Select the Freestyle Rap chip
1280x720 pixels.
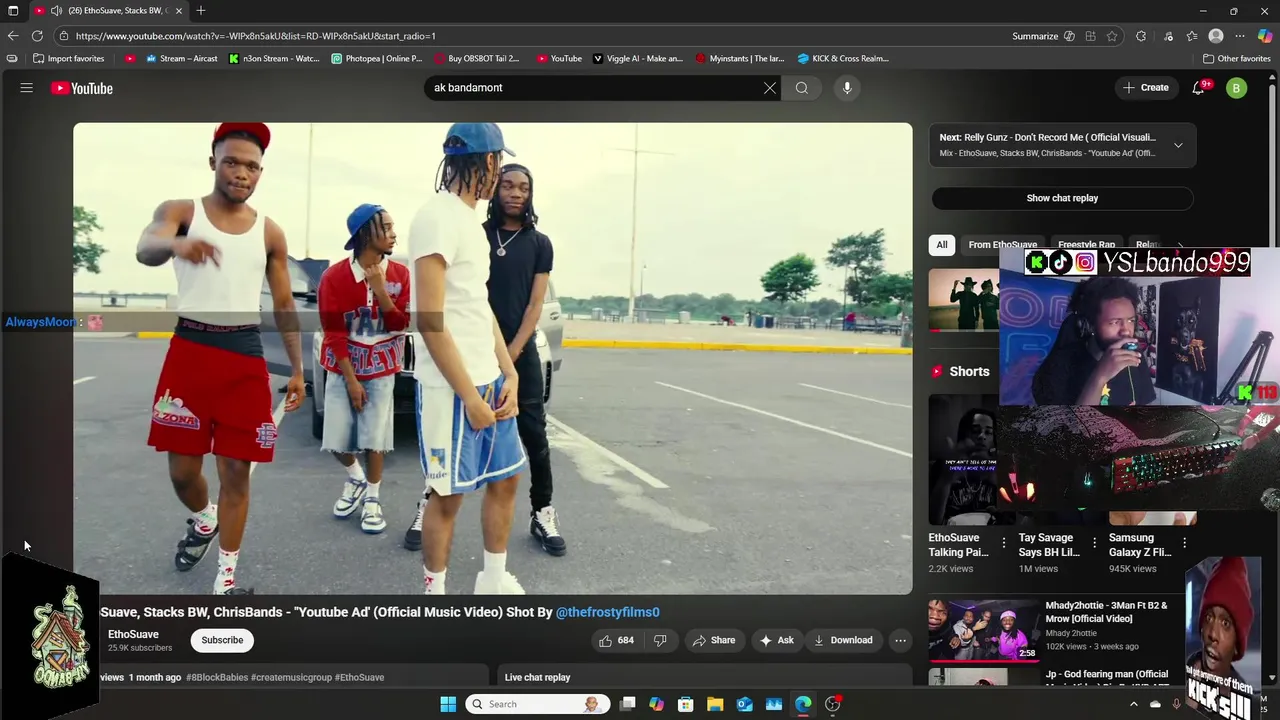(x=1086, y=245)
